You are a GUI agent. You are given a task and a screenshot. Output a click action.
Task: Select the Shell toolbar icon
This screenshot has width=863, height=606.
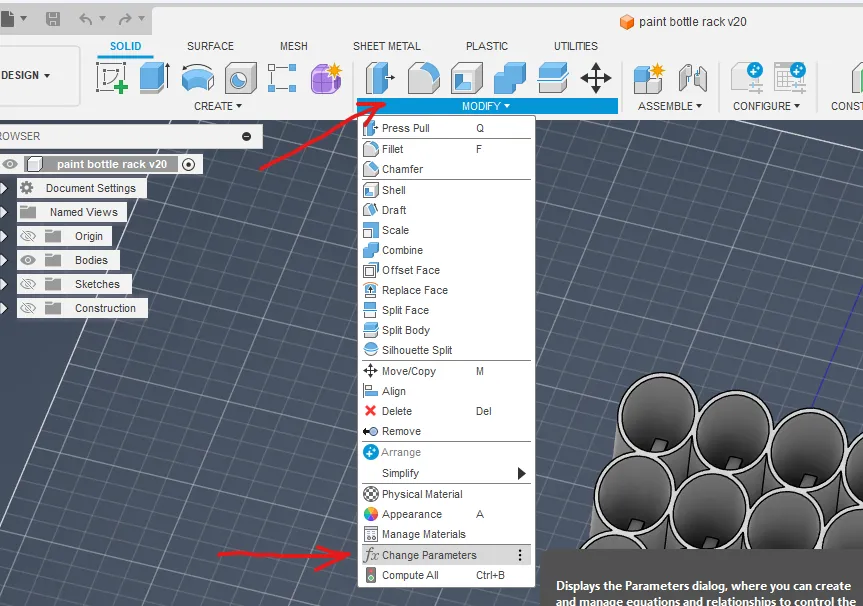[467, 78]
